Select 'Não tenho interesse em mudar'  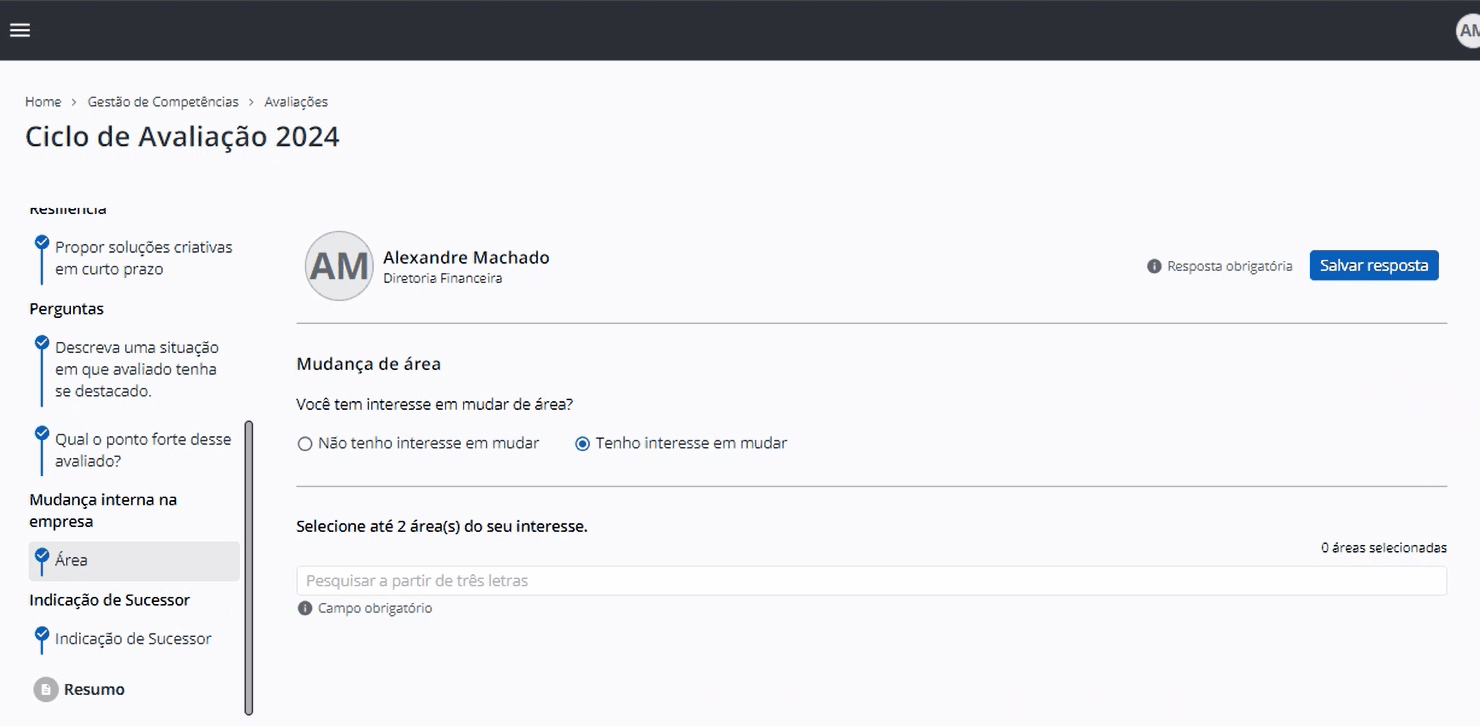(305, 443)
